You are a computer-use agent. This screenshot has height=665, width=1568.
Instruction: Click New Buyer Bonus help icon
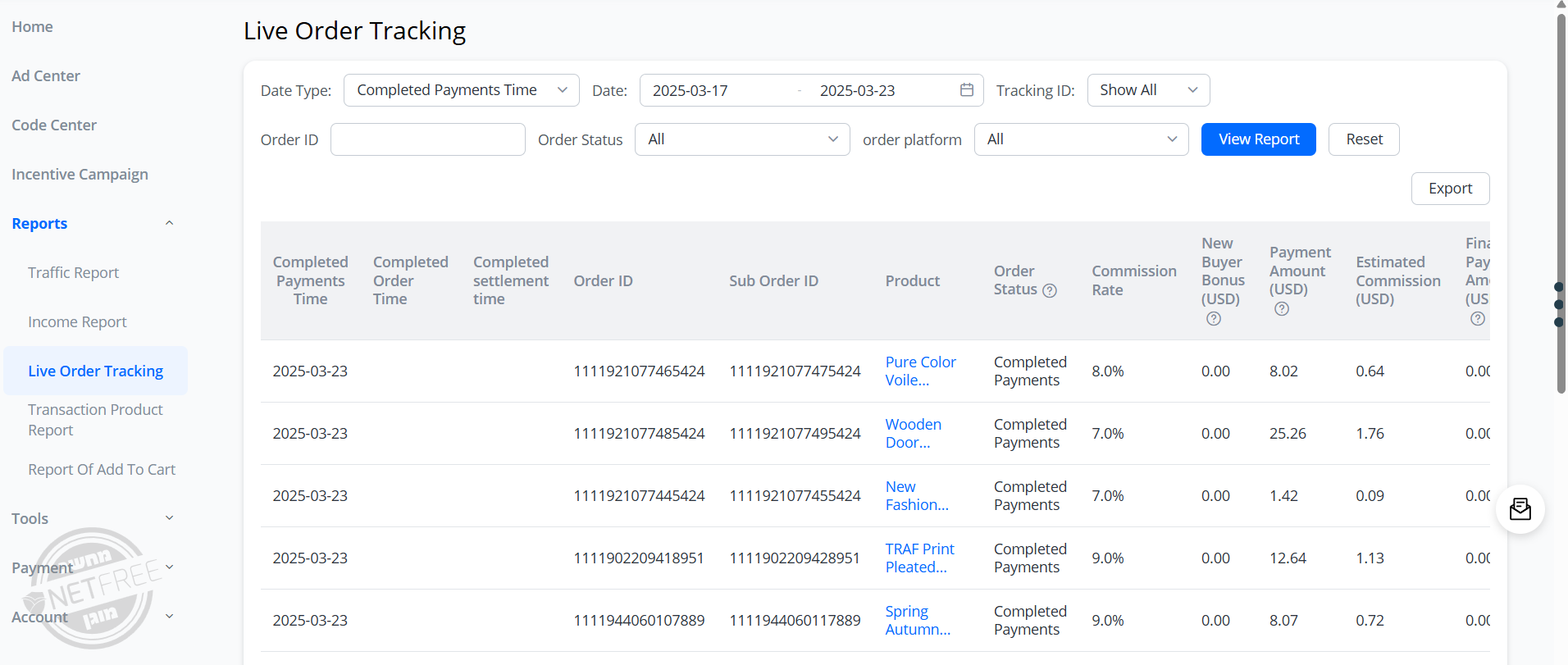[1214, 319]
